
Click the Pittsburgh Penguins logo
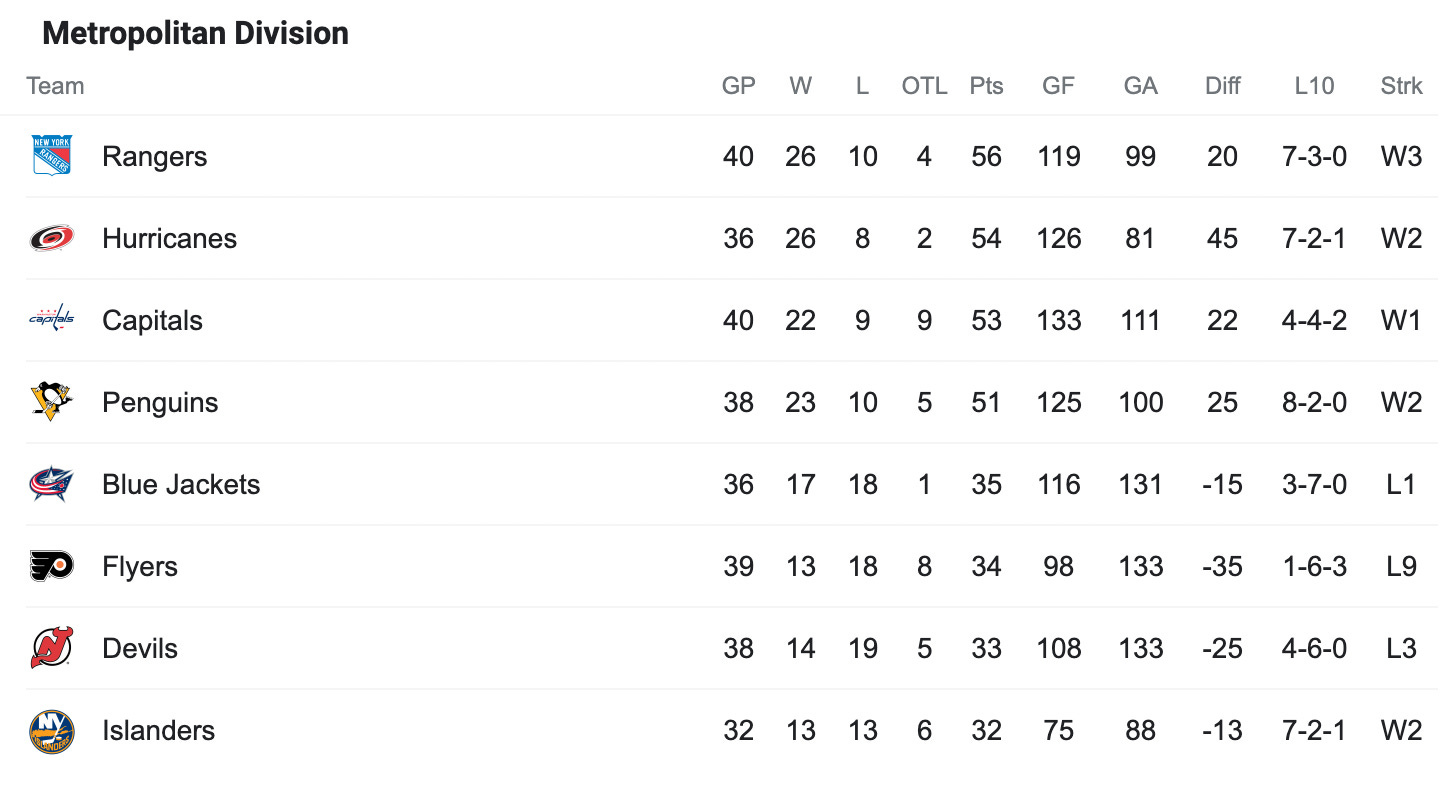51,402
